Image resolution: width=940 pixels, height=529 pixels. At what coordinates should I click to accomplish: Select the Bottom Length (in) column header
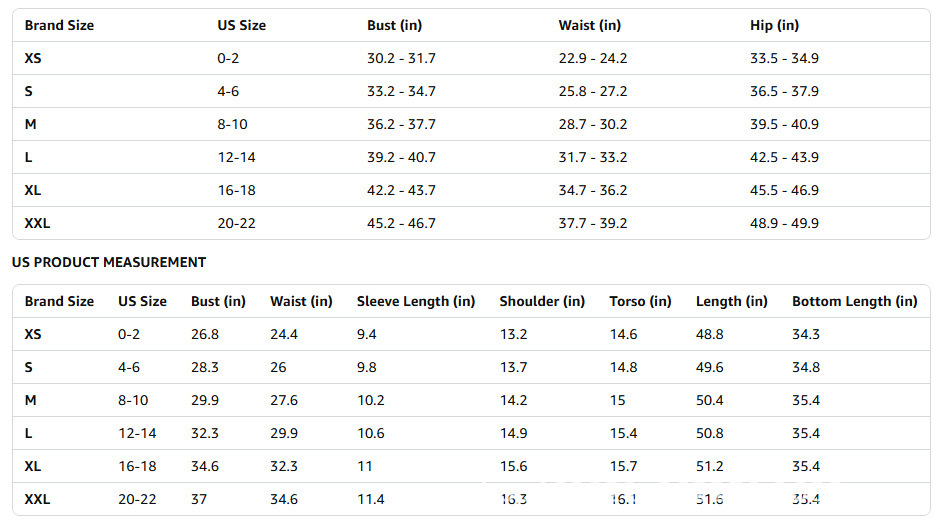point(854,301)
